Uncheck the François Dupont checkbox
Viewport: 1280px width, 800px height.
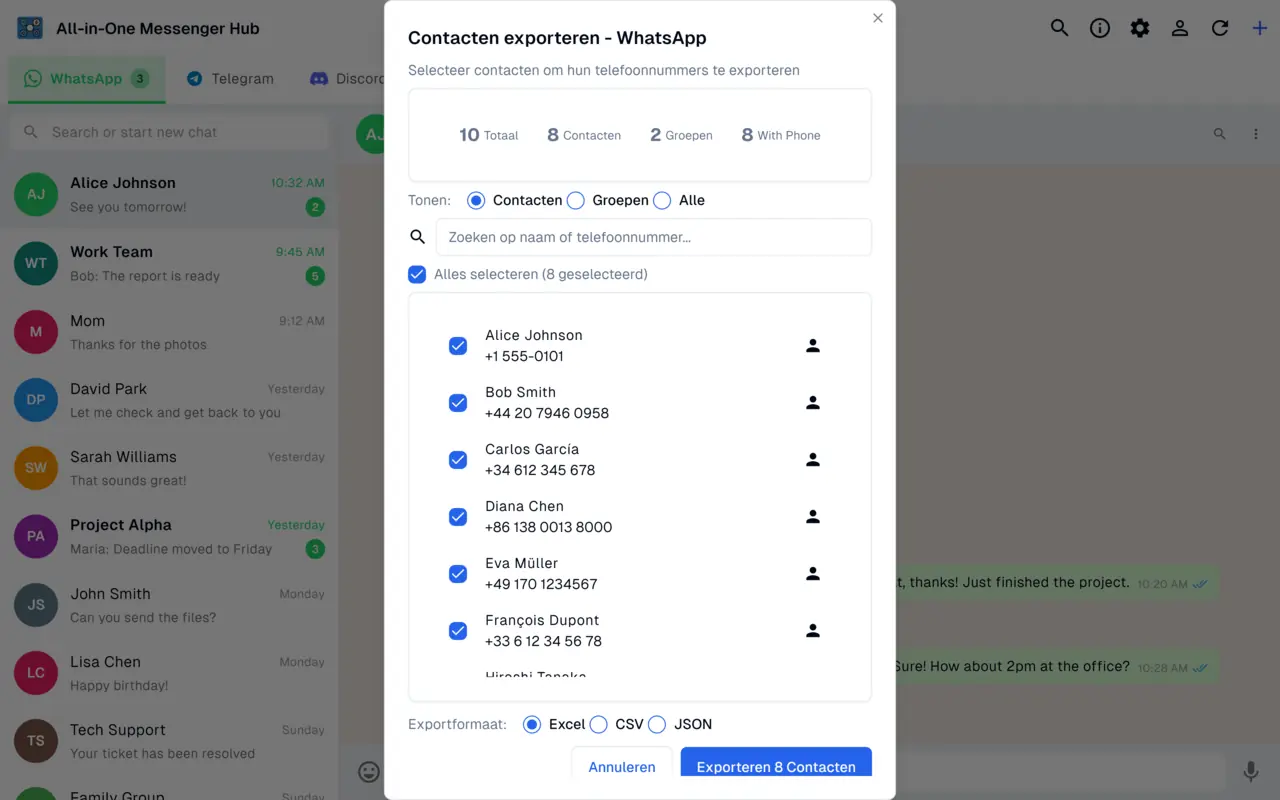pos(458,631)
